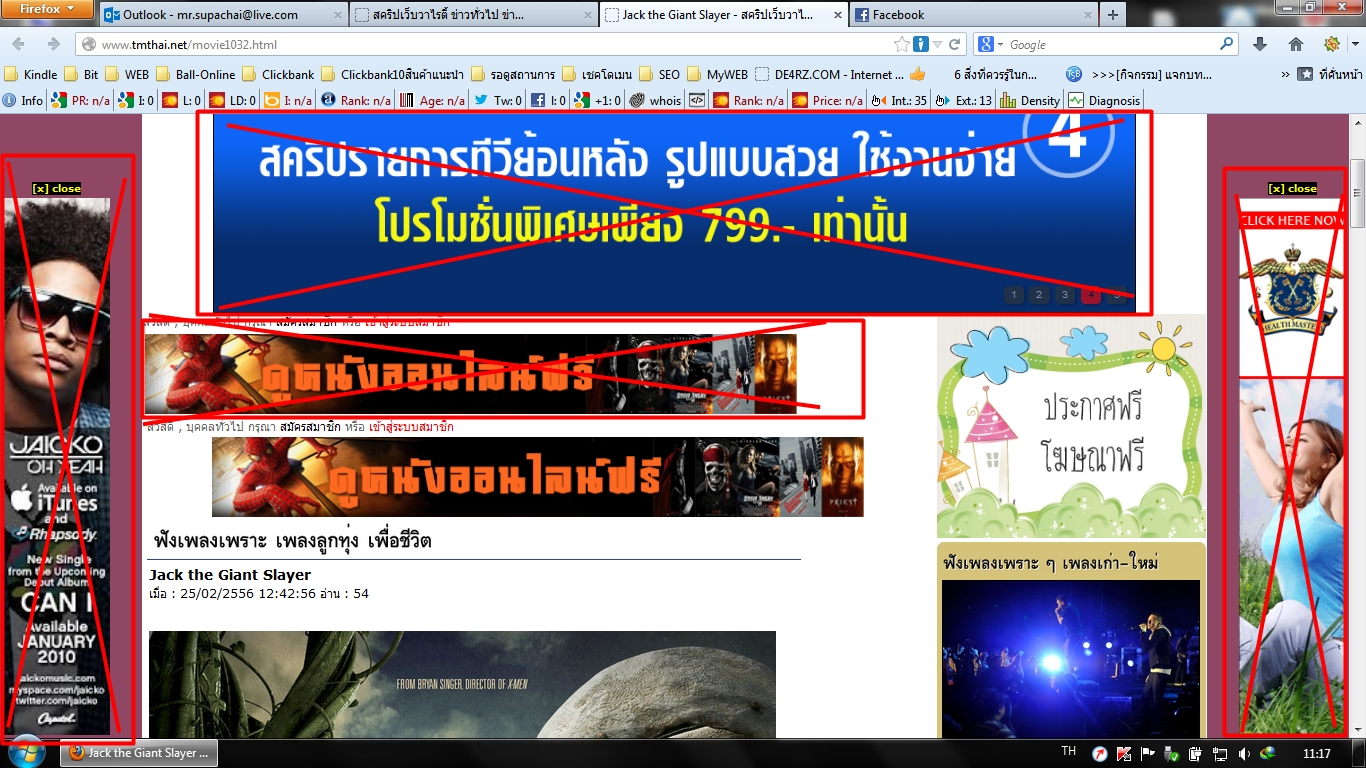Open the search engine selector dropdown

[x=991, y=45]
